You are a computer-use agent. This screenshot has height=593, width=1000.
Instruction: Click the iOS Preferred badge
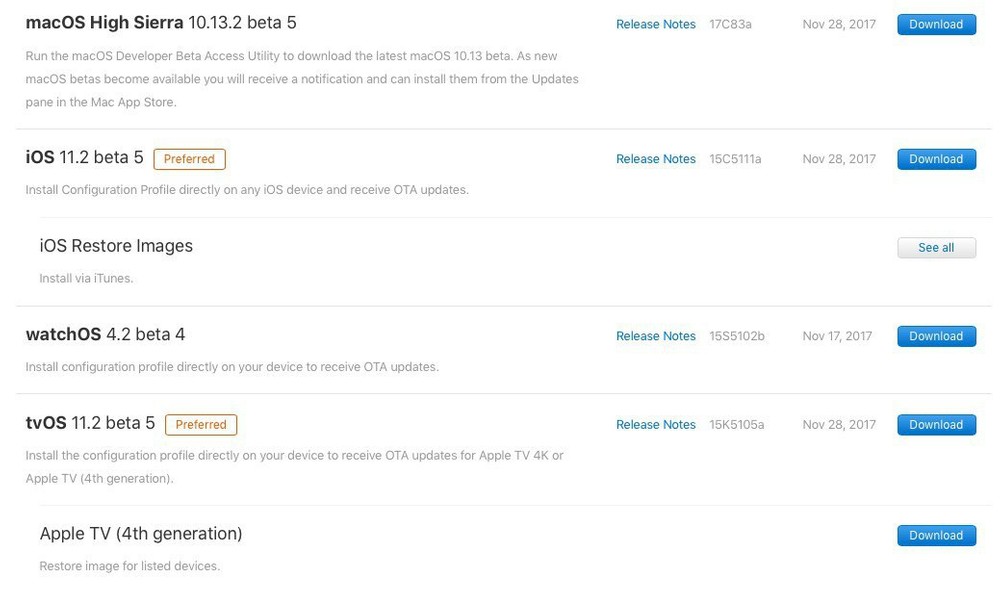(x=189, y=159)
